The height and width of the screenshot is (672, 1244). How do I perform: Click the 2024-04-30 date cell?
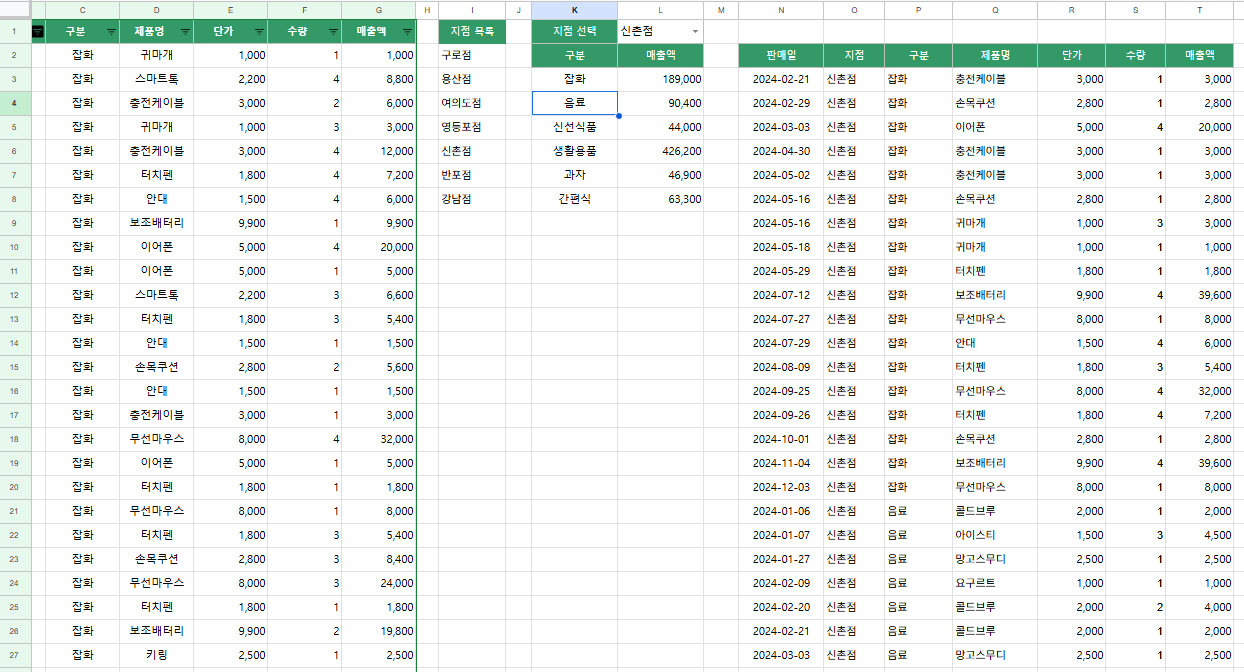[781, 151]
